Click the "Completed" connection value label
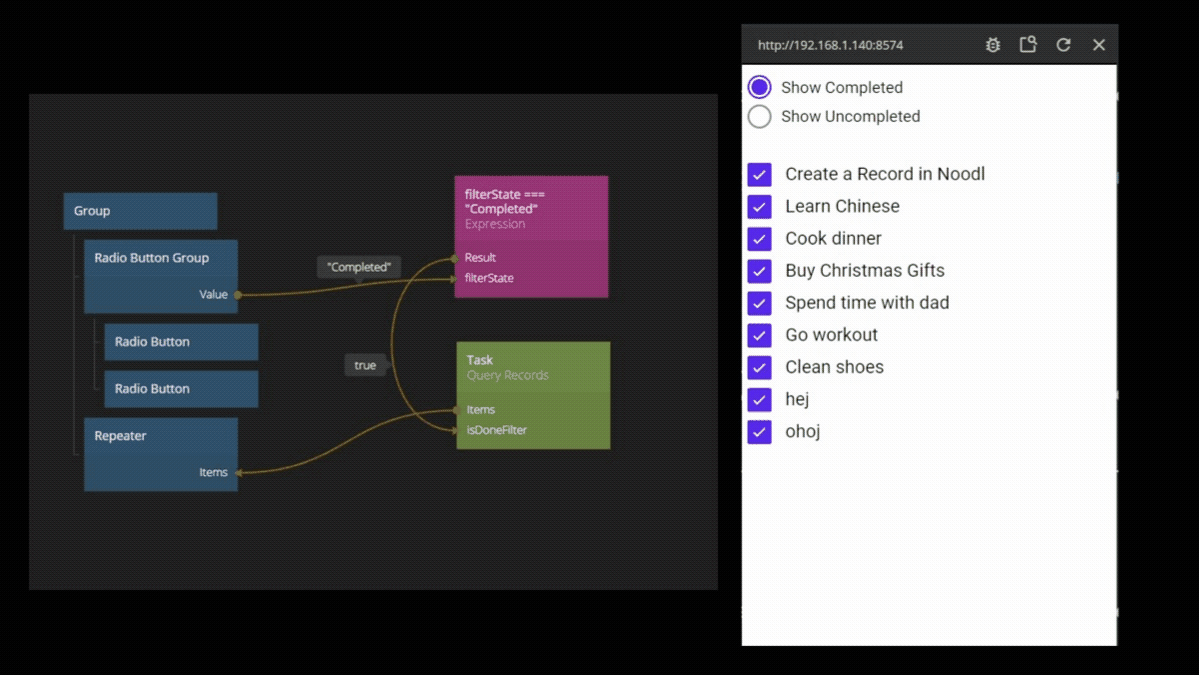 (359, 267)
